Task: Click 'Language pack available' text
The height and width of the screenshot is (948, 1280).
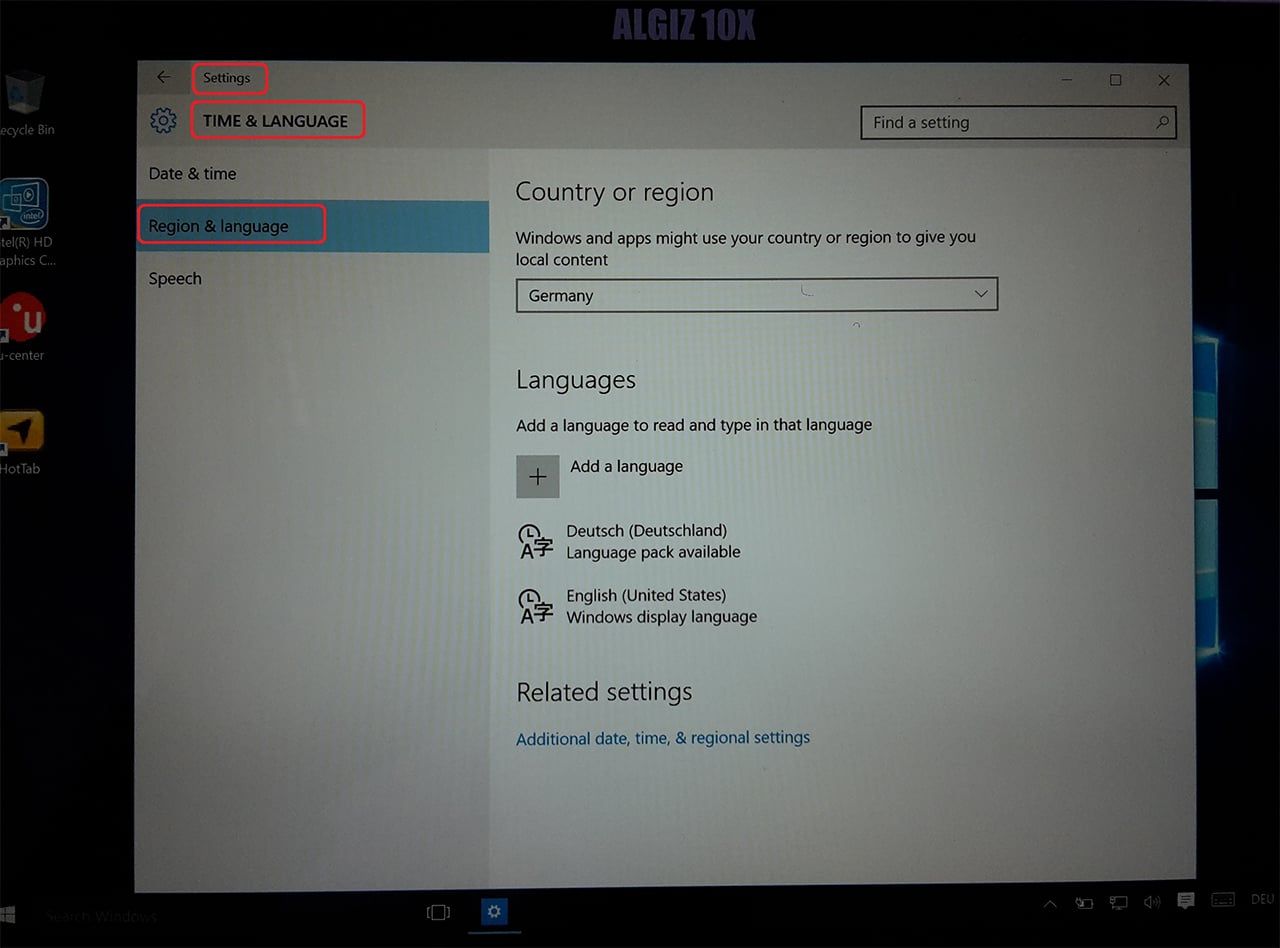Action: point(653,552)
